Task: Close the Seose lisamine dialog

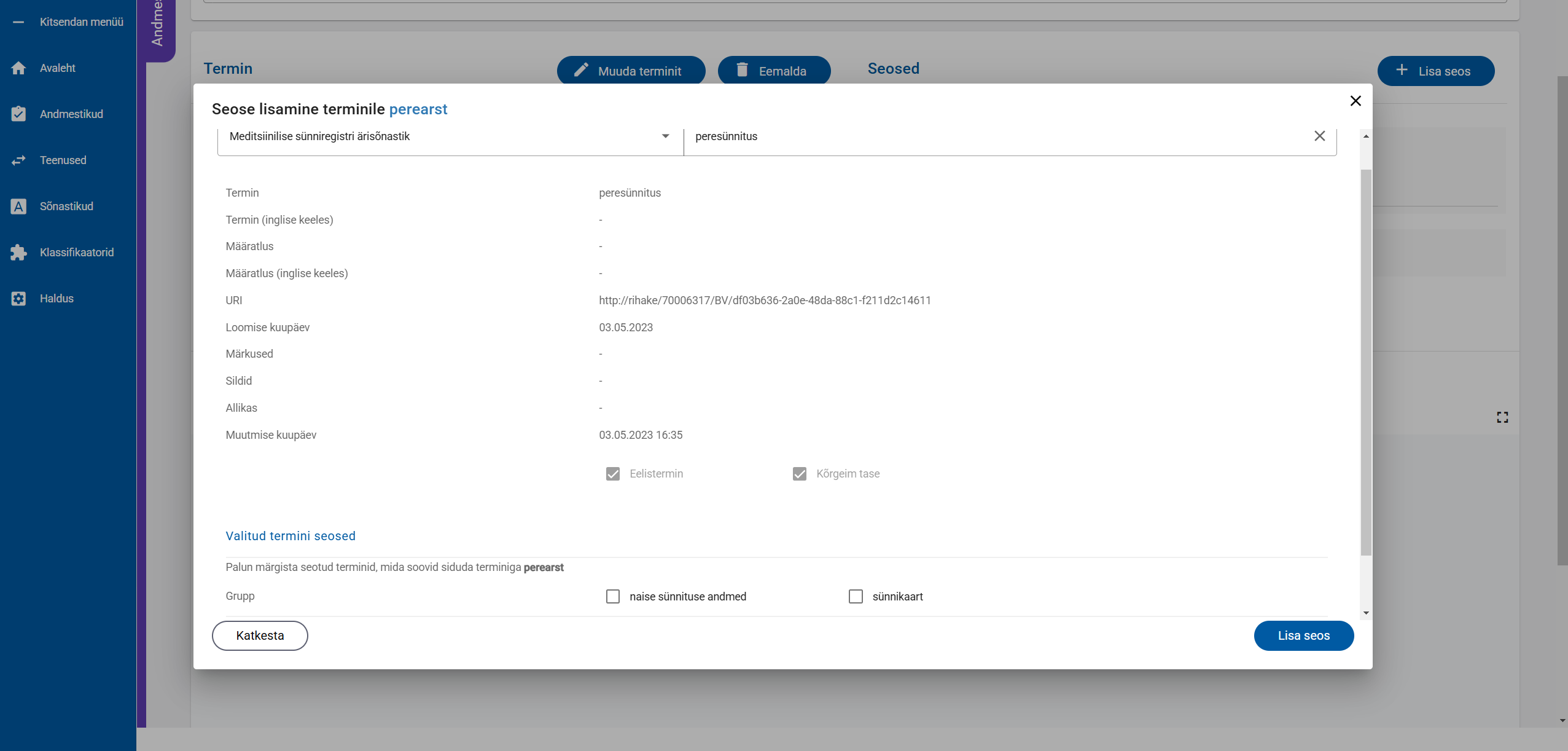Action: [1355, 101]
